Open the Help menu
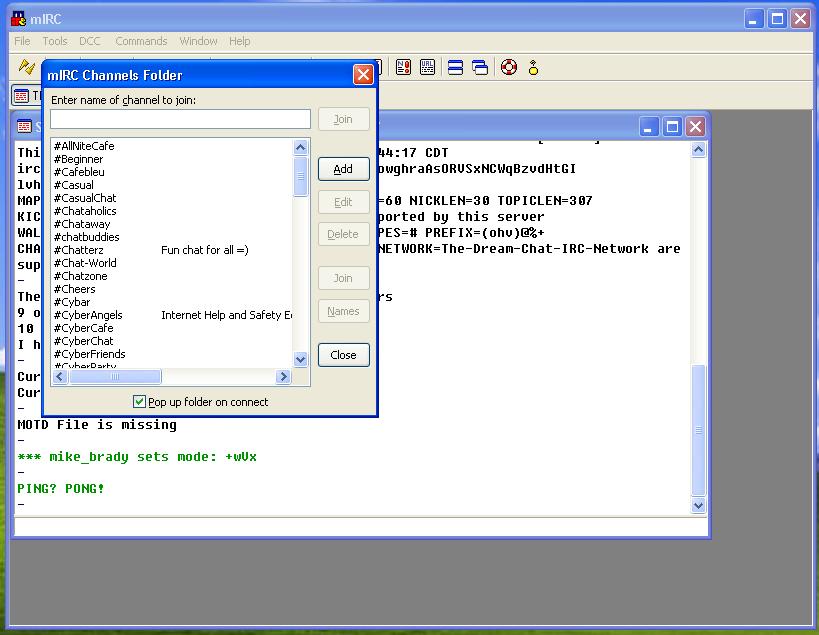The height and width of the screenshot is (635, 819). [x=240, y=41]
